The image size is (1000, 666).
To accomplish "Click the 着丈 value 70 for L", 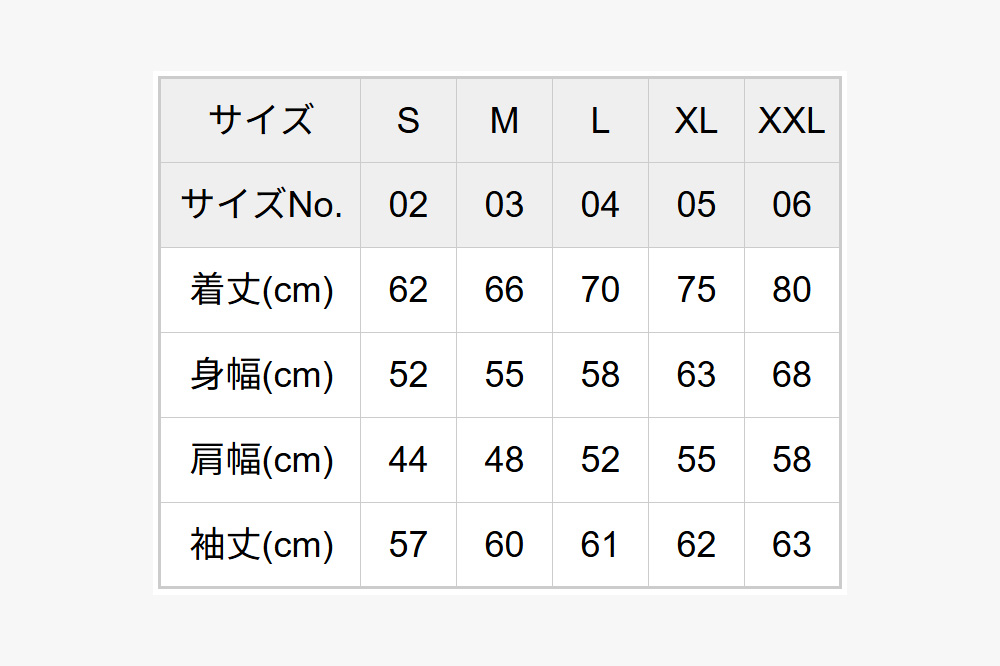I will 600,290.
